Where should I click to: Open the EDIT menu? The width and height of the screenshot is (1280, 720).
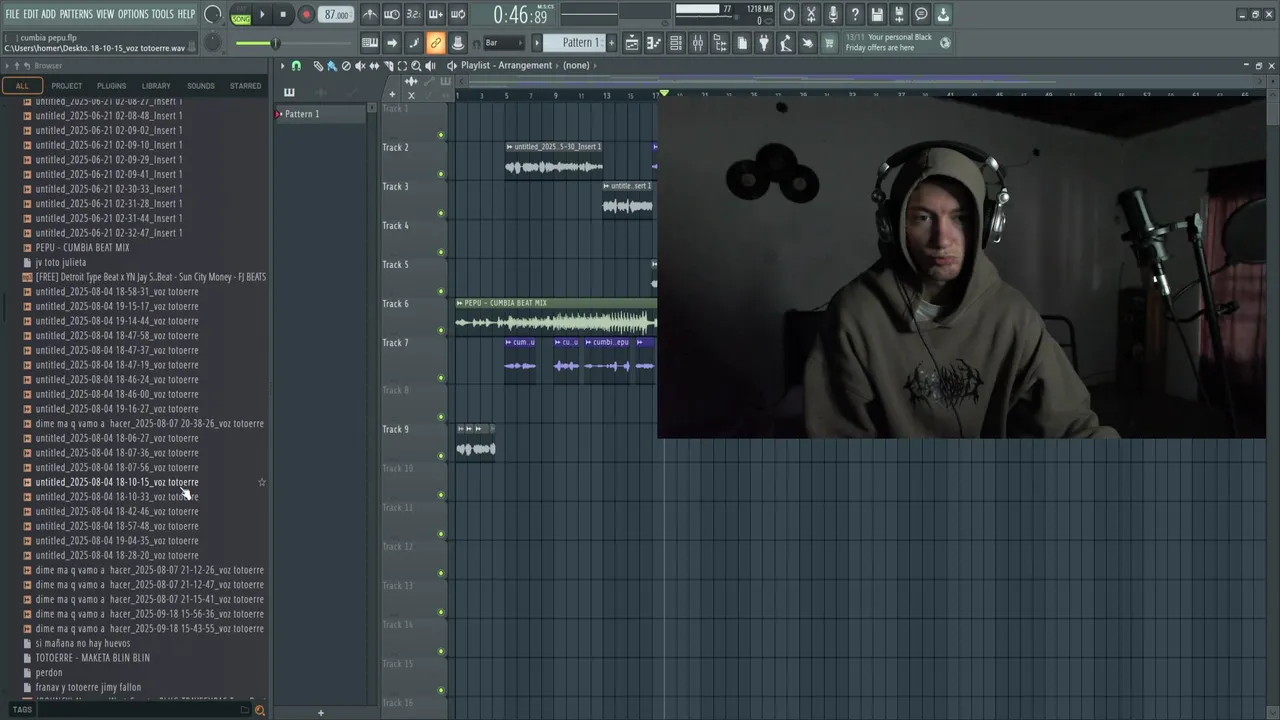point(31,14)
